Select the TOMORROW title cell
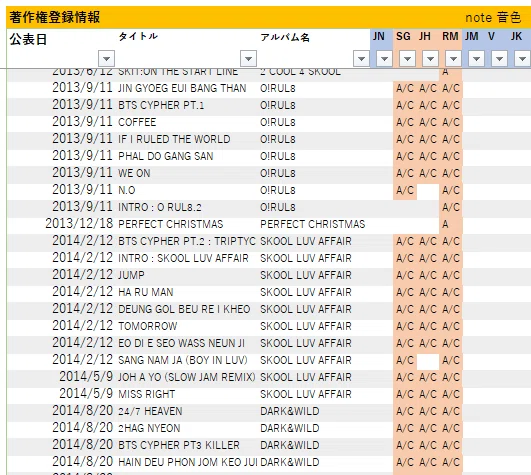This screenshot has width=531, height=475. tap(147, 326)
